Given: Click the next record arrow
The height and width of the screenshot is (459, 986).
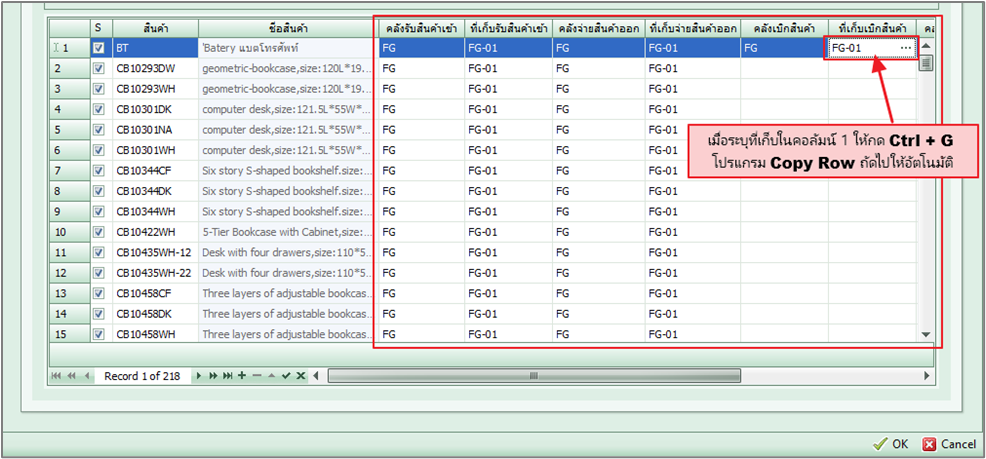Looking at the screenshot, I should click(200, 376).
